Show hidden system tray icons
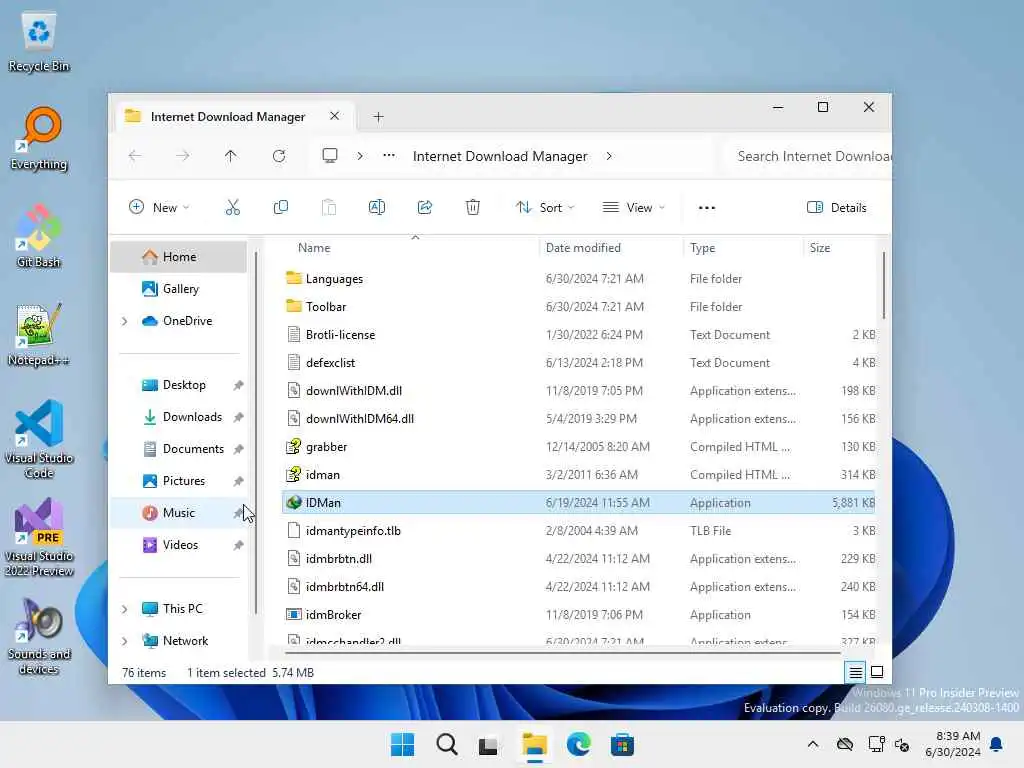The image size is (1024, 768). 813,744
